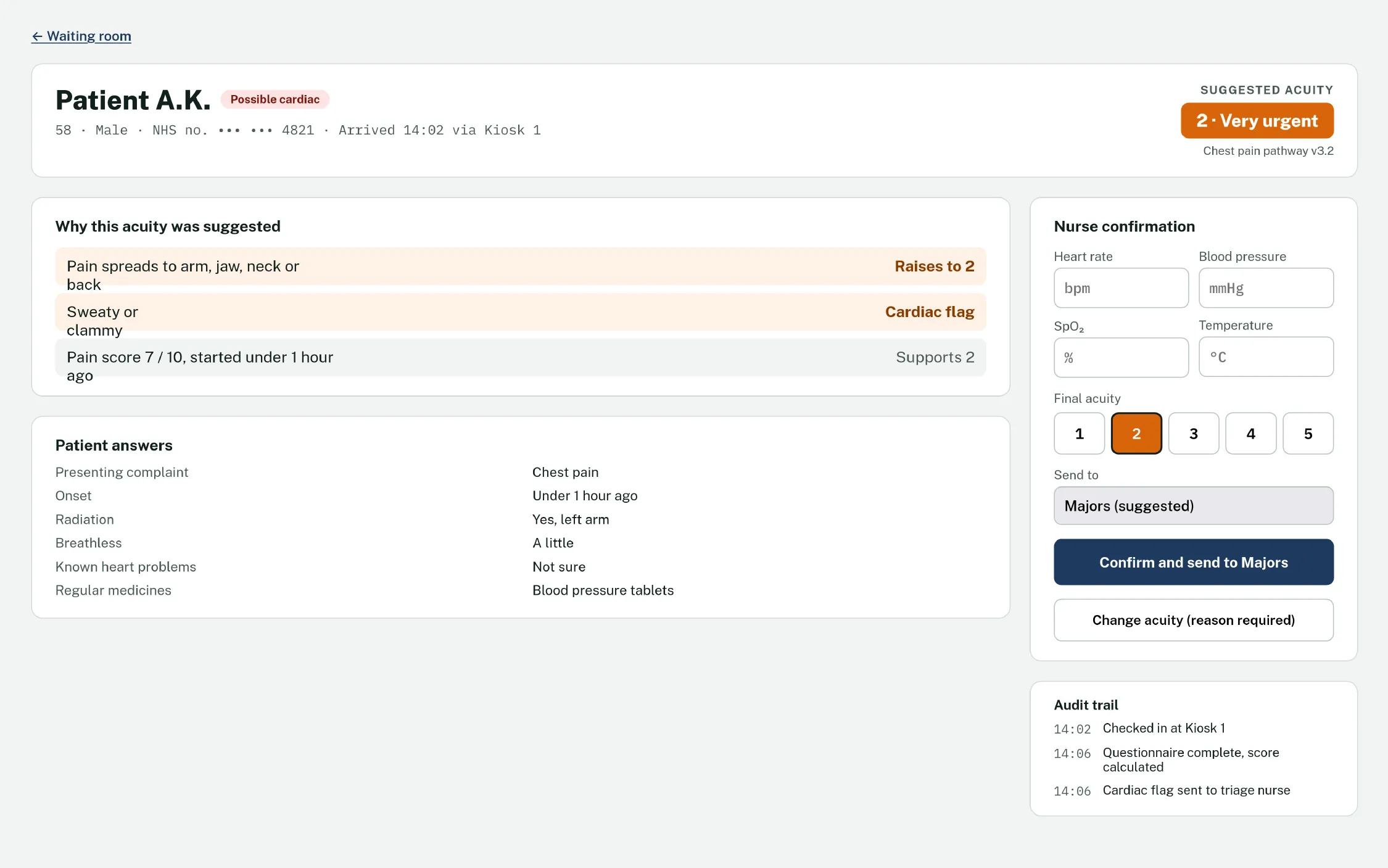Select final acuity 2
Image resolution: width=1388 pixels, height=868 pixels.
(x=1136, y=434)
